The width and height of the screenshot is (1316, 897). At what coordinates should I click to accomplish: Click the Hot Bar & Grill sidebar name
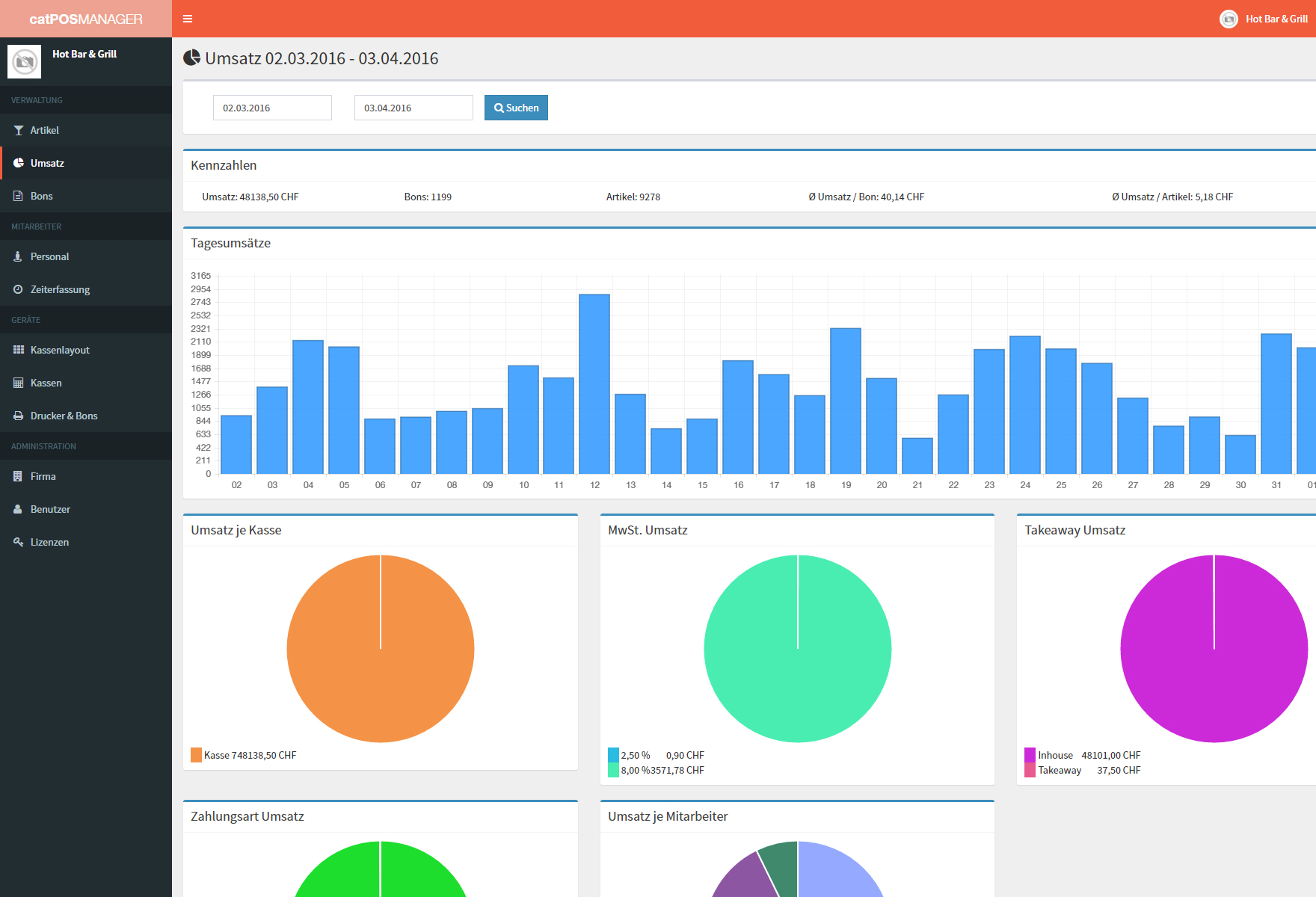(x=84, y=54)
